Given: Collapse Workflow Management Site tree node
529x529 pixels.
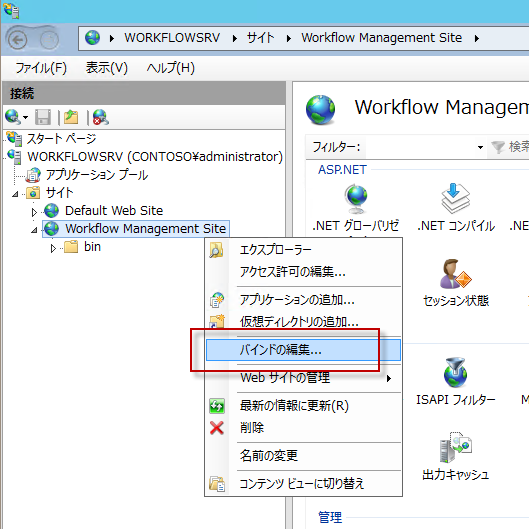Looking at the screenshot, I should (x=34, y=230).
